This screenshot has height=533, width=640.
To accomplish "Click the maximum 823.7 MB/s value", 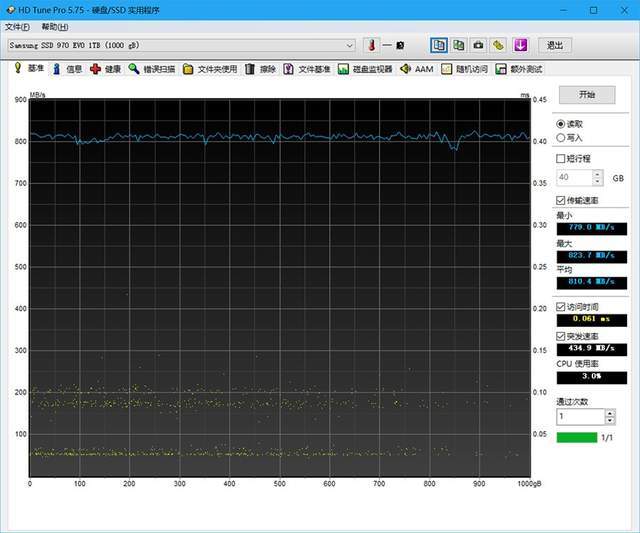I will coord(591,256).
